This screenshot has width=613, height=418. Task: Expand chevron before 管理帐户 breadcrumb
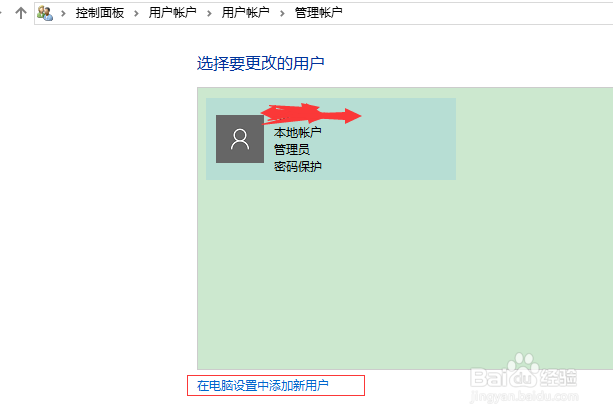pos(282,13)
